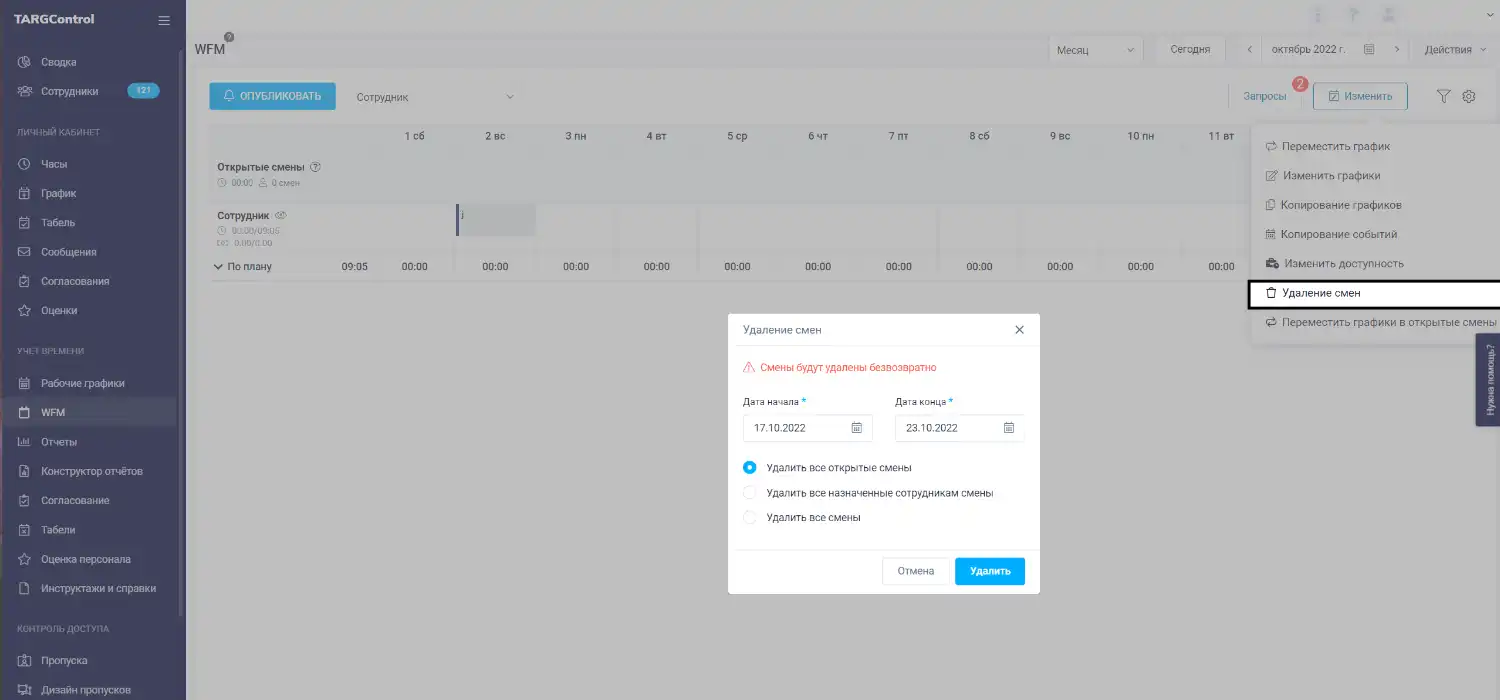The image size is (1500, 700).
Task: Click the Отмена button
Action: (x=916, y=571)
